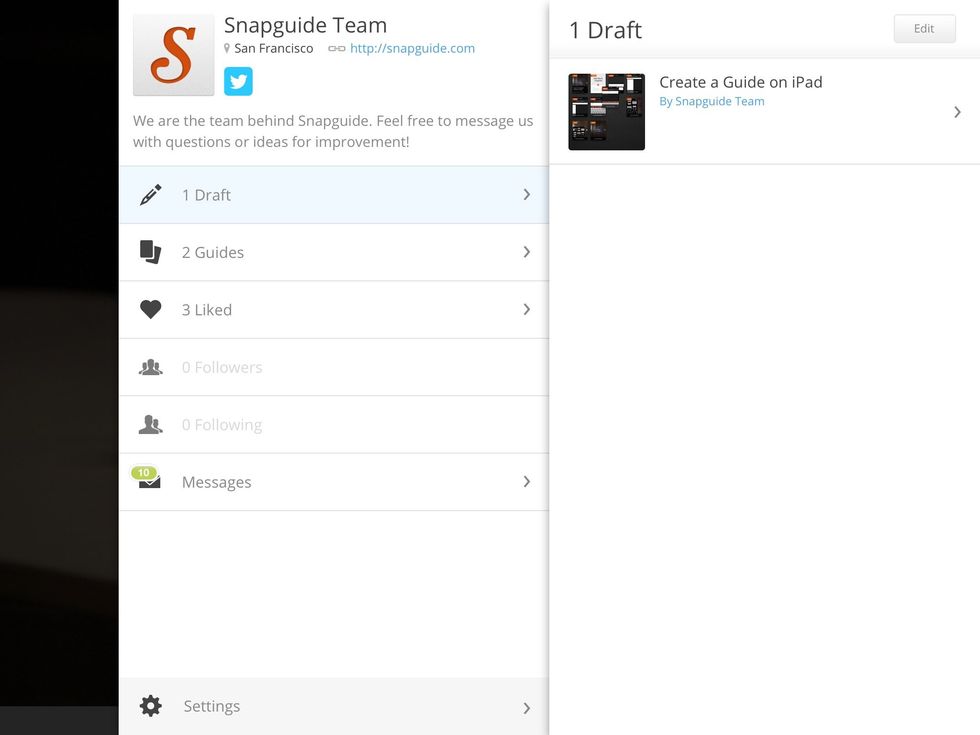Image resolution: width=980 pixels, height=735 pixels.
Task: Click the Followers people icon
Action: pyautogui.click(x=151, y=366)
